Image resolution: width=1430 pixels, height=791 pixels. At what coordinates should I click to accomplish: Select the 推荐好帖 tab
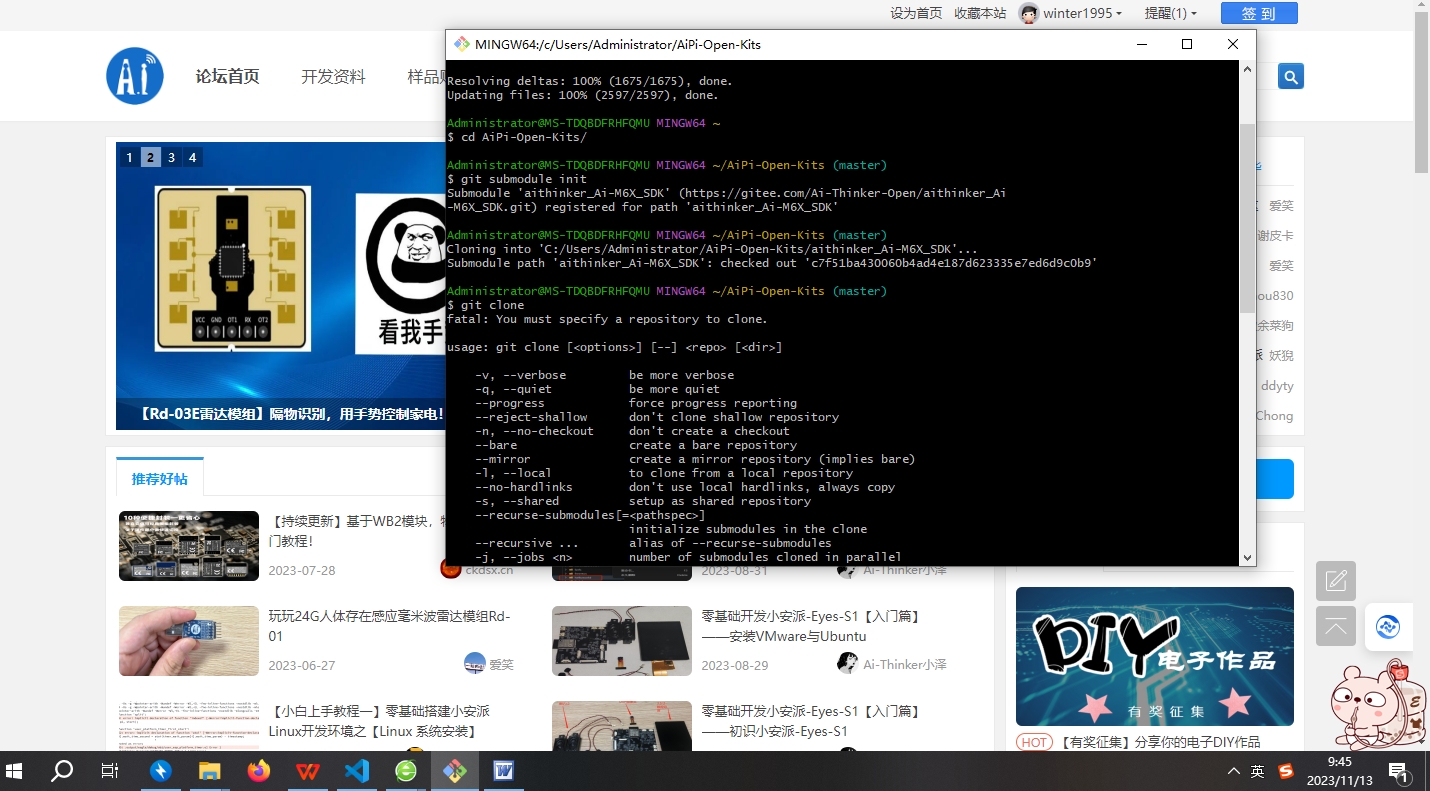(x=159, y=479)
